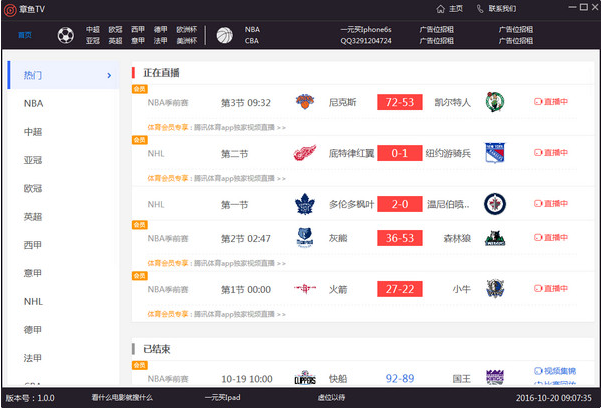Click the Detroit Red Wings logo
This screenshot has width=601, height=408.
305,153
